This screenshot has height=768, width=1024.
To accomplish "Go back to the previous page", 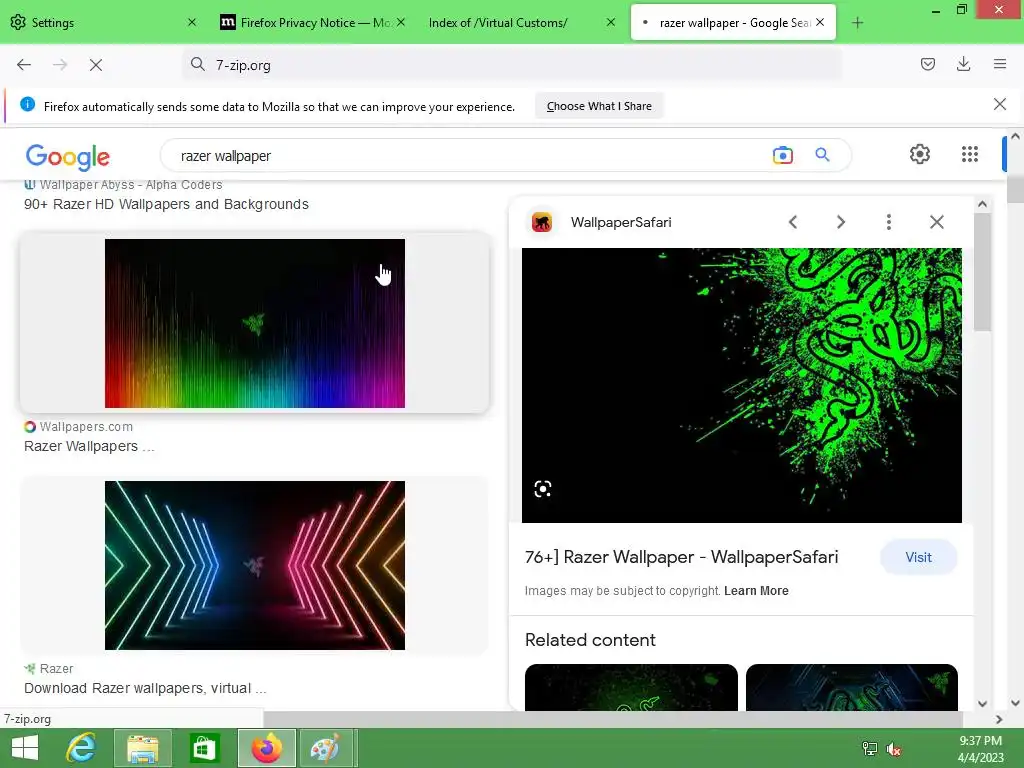I will 24,65.
